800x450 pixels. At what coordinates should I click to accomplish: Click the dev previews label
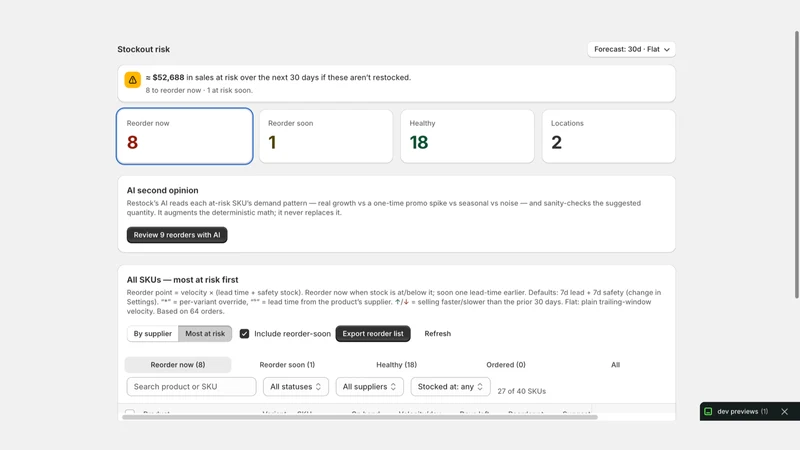point(738,411)
